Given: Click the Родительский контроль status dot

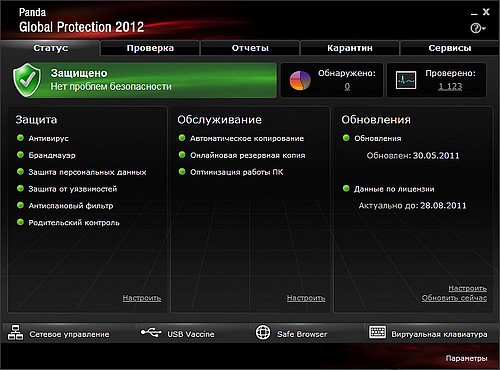Looking at the screenshot, I should pos(20,222).
